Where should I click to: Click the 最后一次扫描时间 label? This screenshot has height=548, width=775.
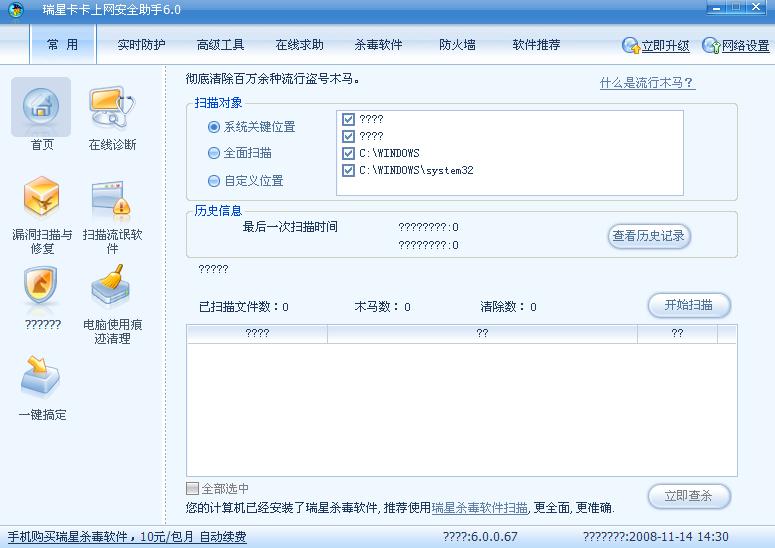[290, 227]
